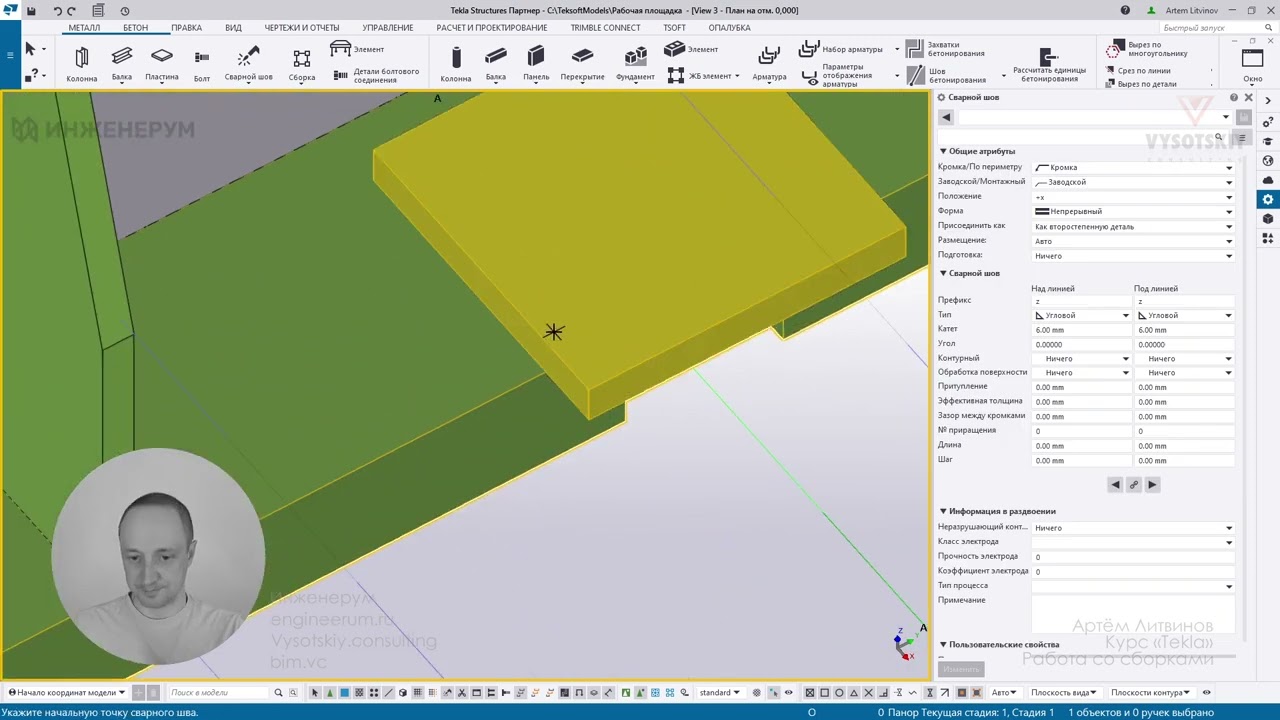Open the Арматура rebar tool
The height and width of the screenshot is (720, 1280).
point(769,64)
